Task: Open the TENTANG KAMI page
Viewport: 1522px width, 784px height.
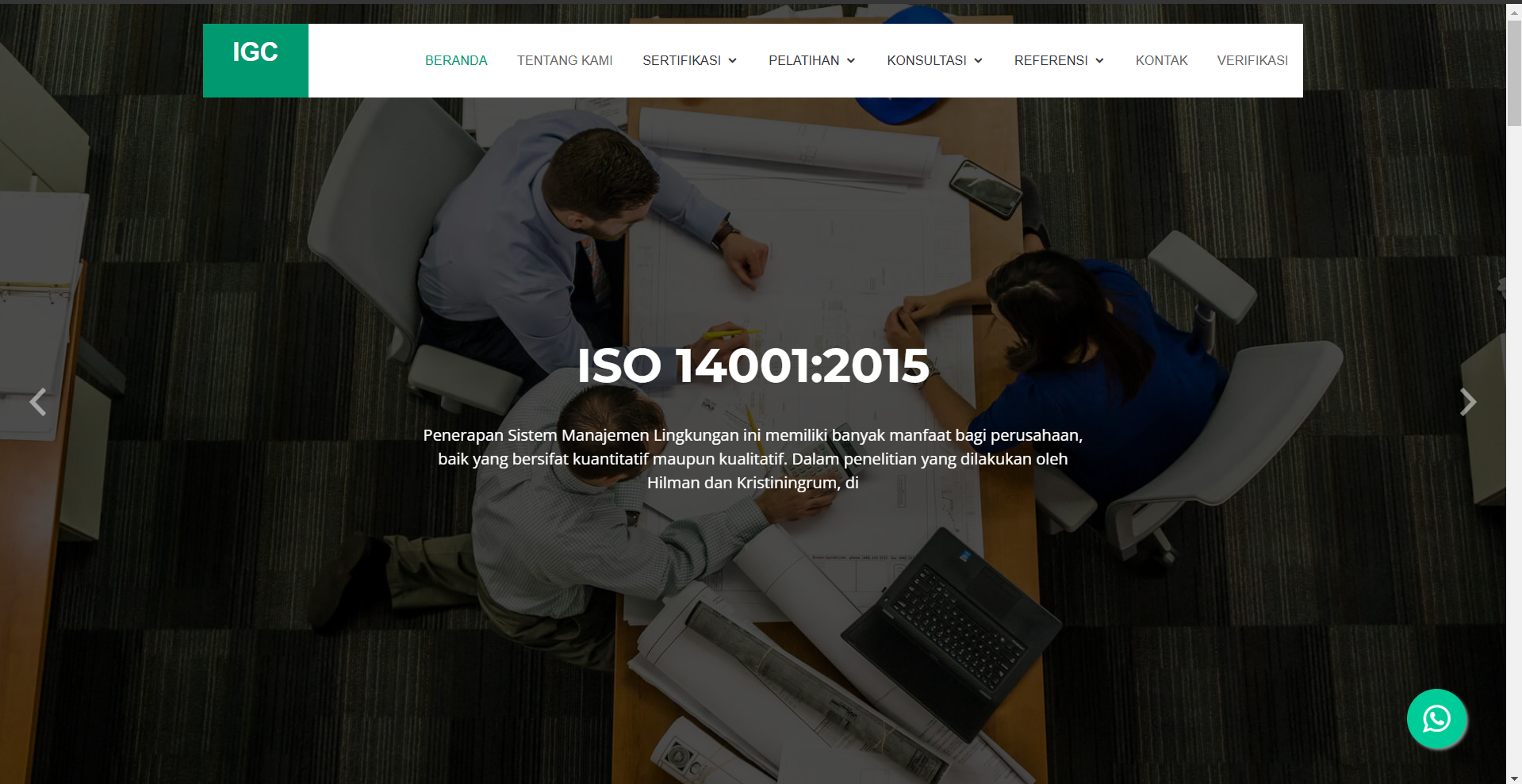Action: (x=565, y=61)
